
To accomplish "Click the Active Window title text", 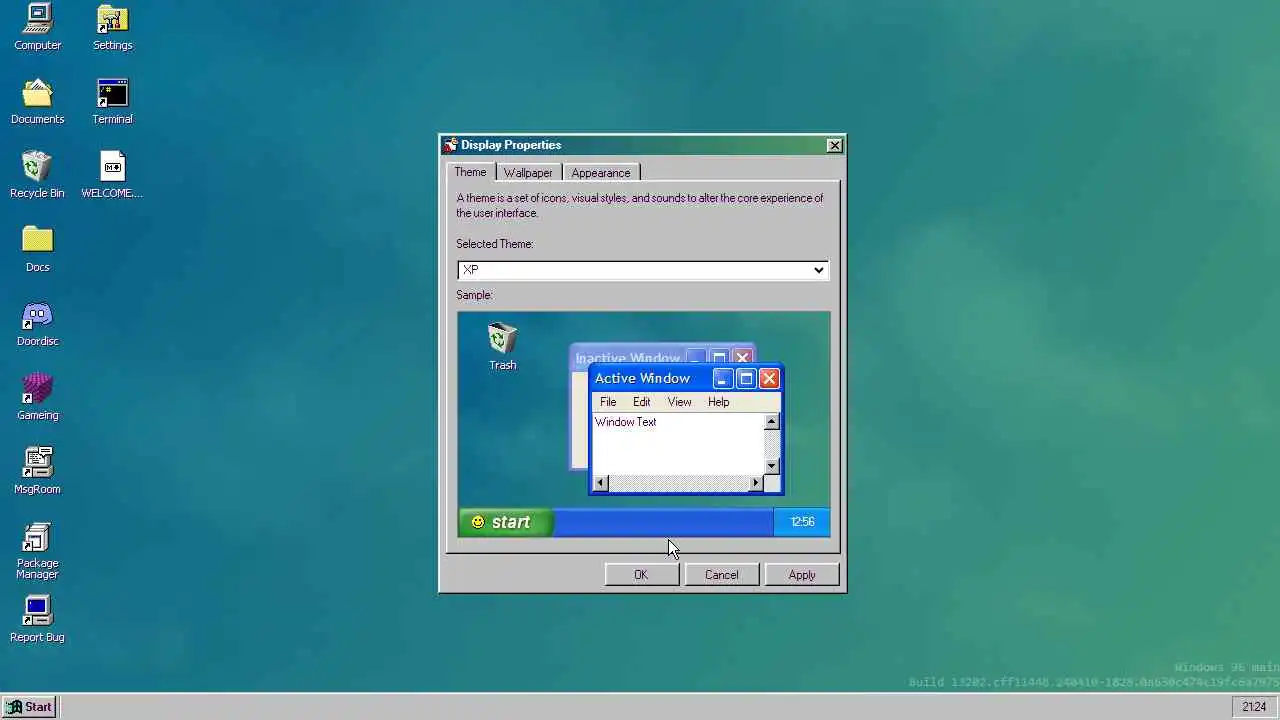I will tap(642, 378).
